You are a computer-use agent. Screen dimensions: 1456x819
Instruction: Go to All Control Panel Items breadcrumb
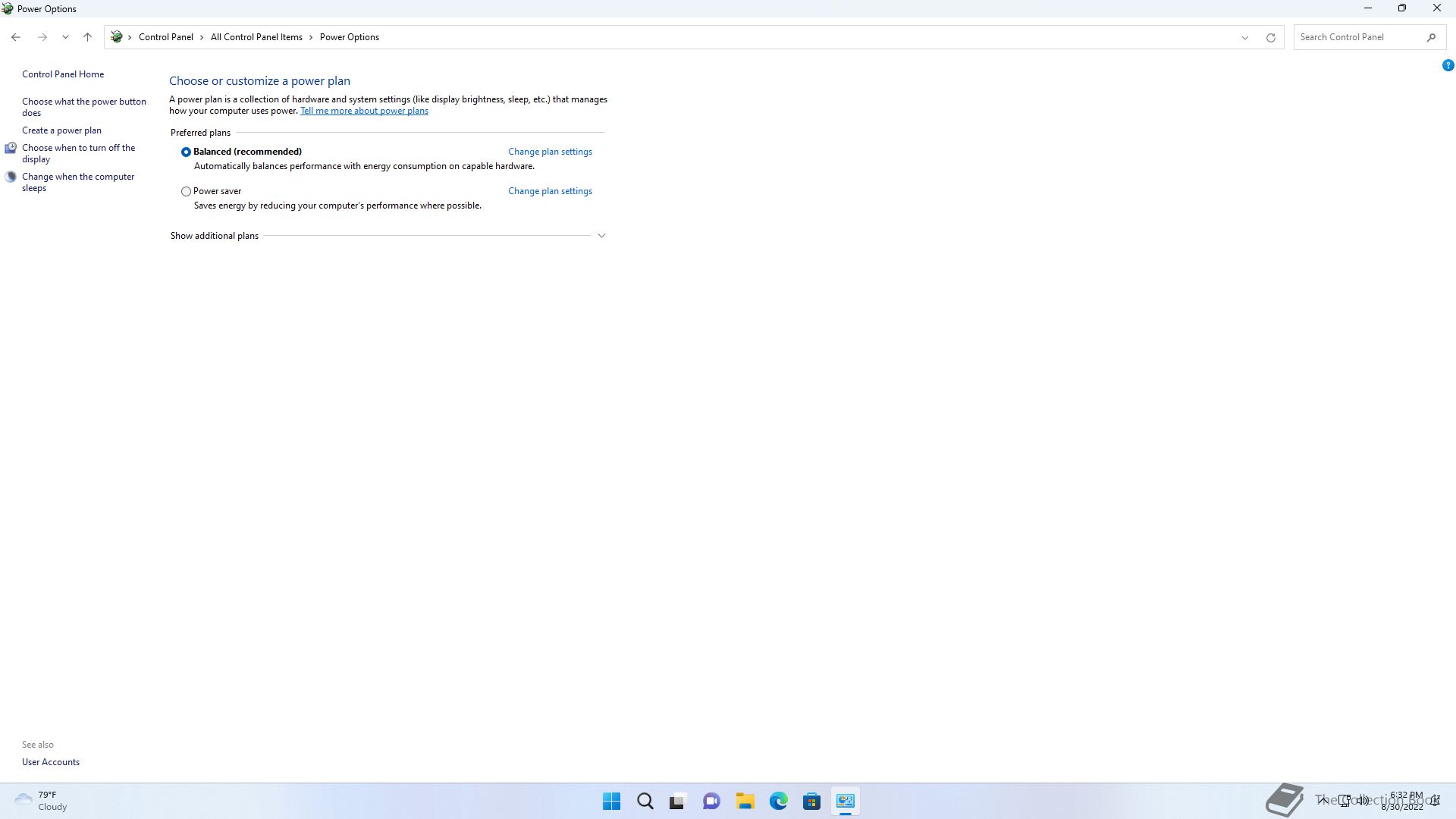click(256, 37)
